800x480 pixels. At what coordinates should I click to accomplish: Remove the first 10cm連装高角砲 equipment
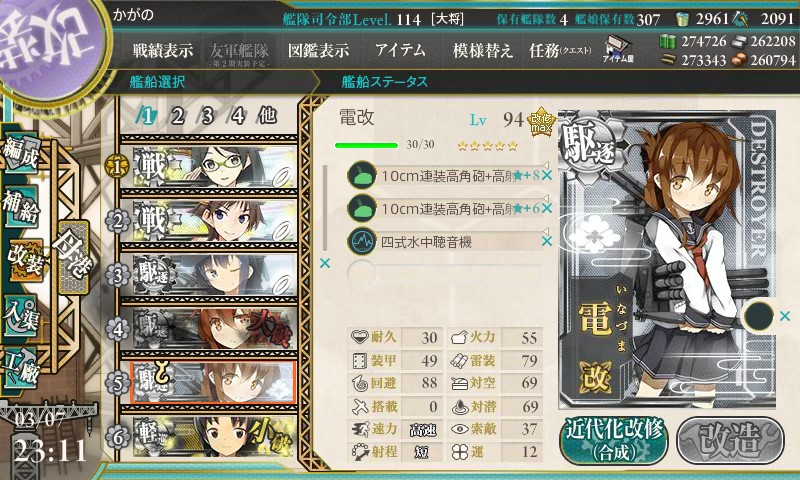coord(547,176)
